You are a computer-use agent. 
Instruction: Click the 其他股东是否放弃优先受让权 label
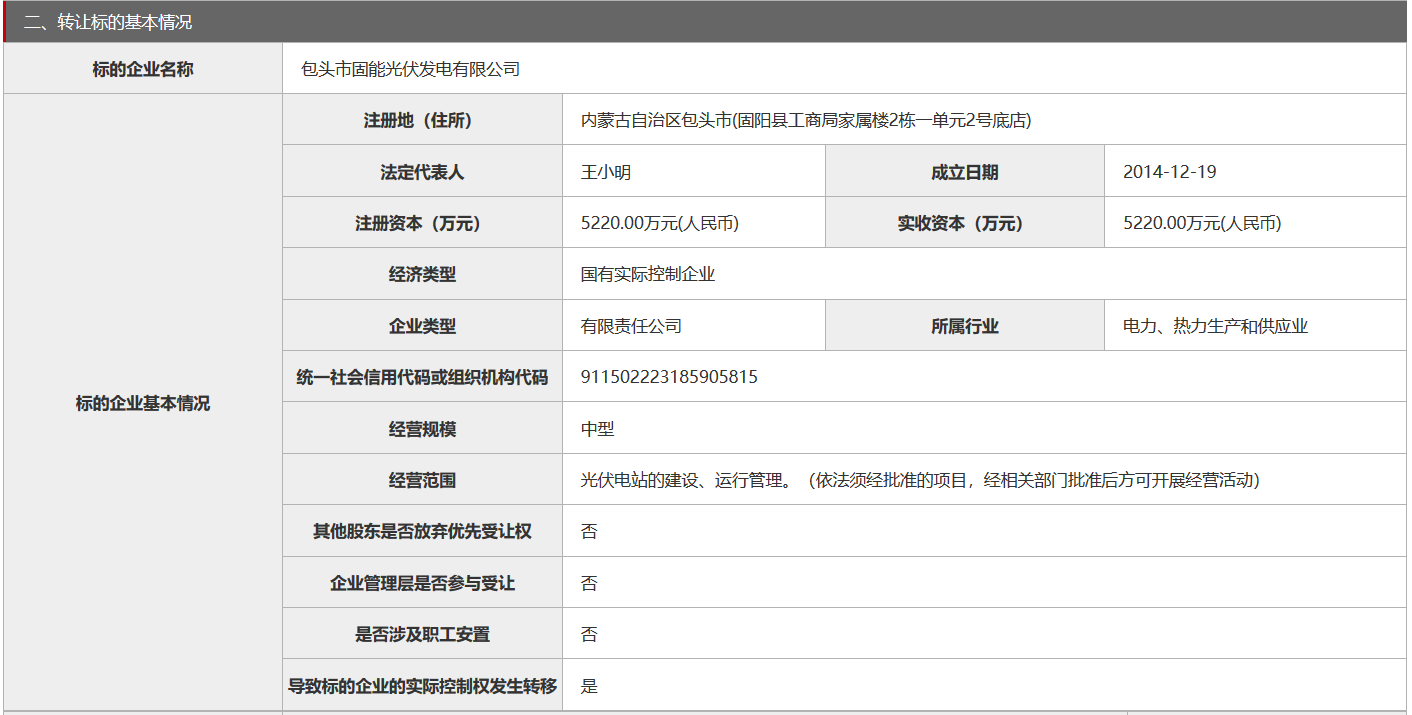pos(422,532)
